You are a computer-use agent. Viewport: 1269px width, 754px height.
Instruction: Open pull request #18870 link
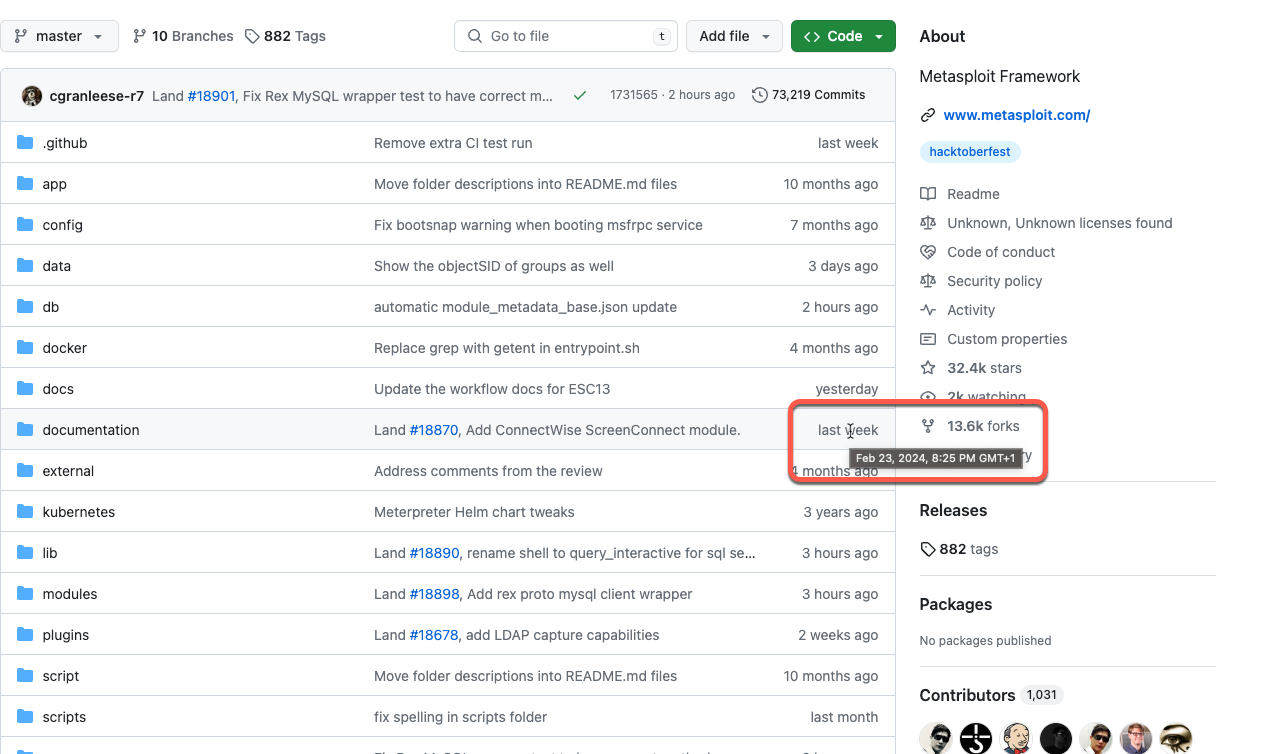(434, 429)
